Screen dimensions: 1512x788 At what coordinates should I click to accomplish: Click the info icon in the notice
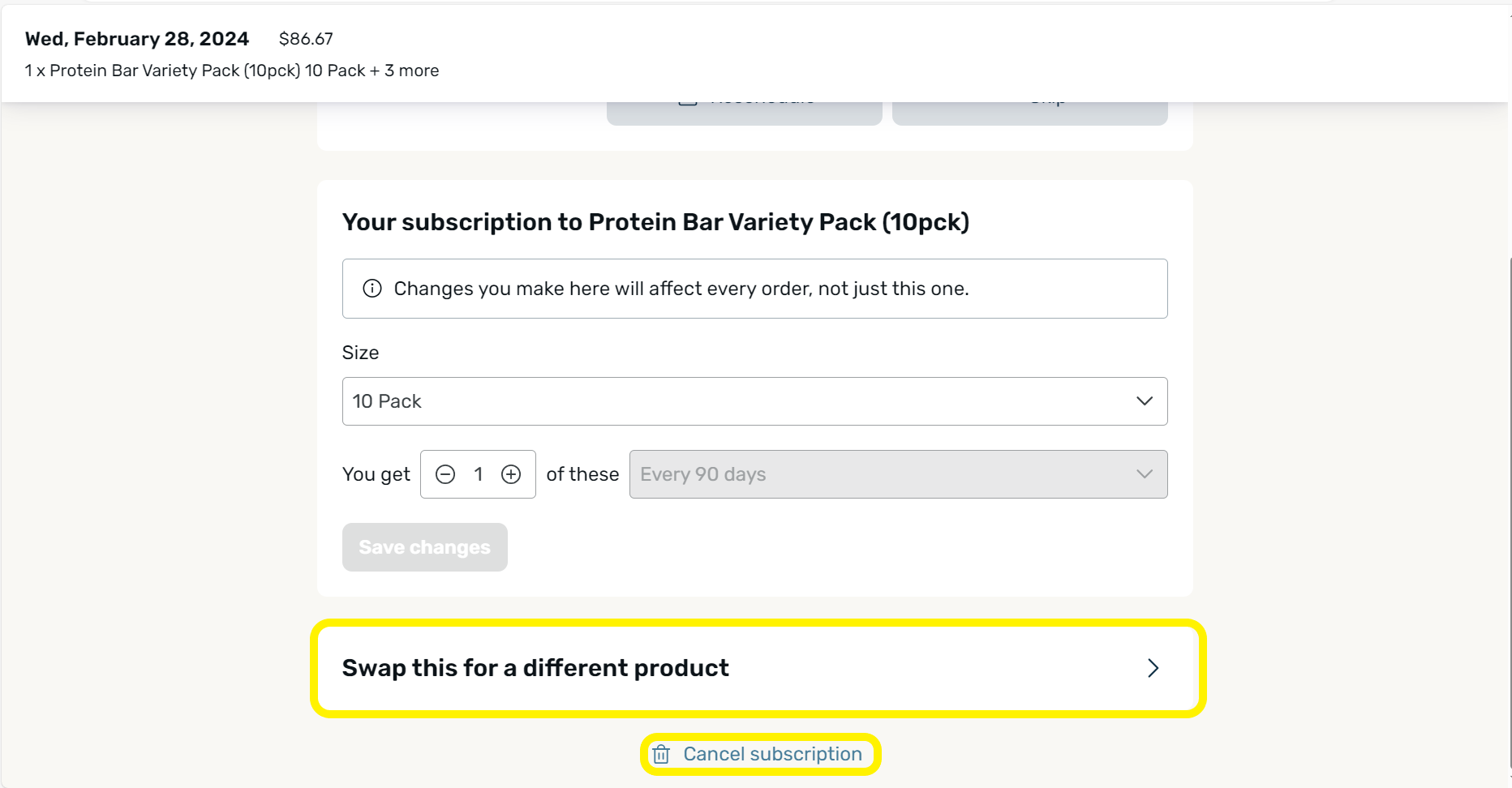(372, 289)
